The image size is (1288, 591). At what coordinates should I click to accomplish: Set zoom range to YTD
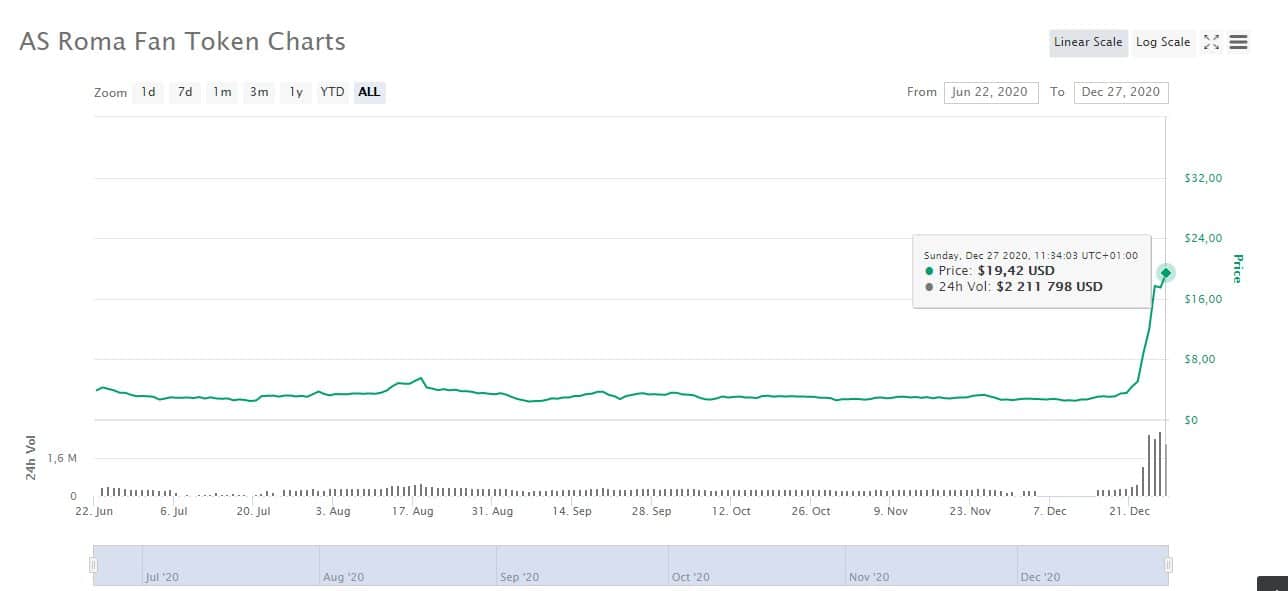pos(332,92)
